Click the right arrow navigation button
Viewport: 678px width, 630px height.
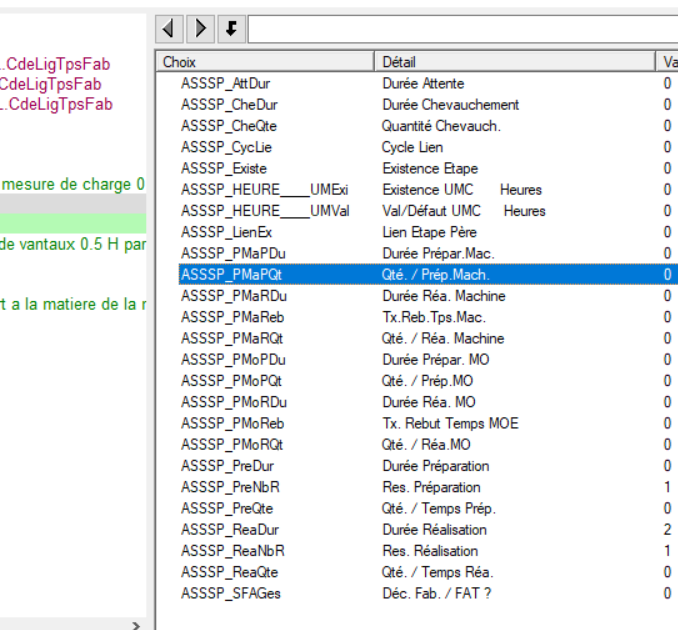[x=200, y=28]
